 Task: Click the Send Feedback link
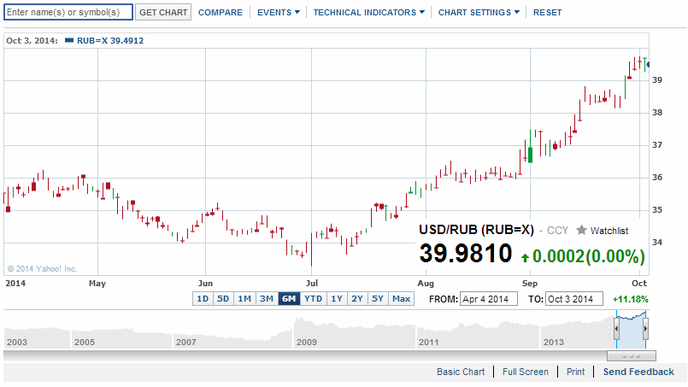pos(638,372)
